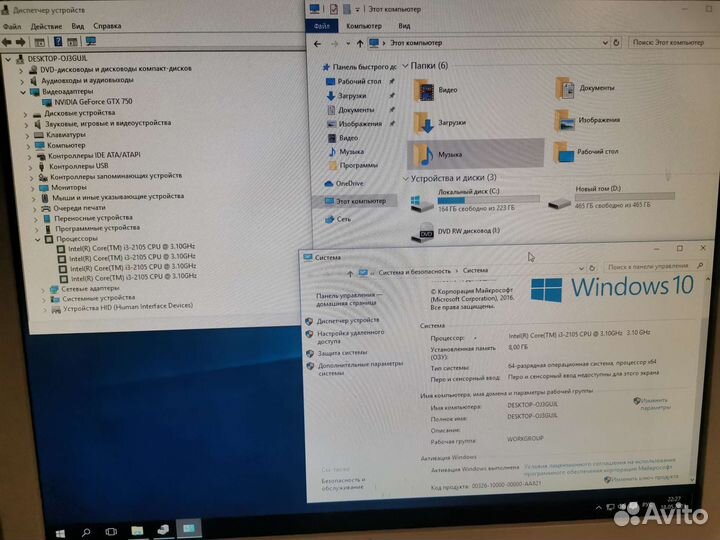
Task: Click search field in Система window
Action: pos(654,266)
